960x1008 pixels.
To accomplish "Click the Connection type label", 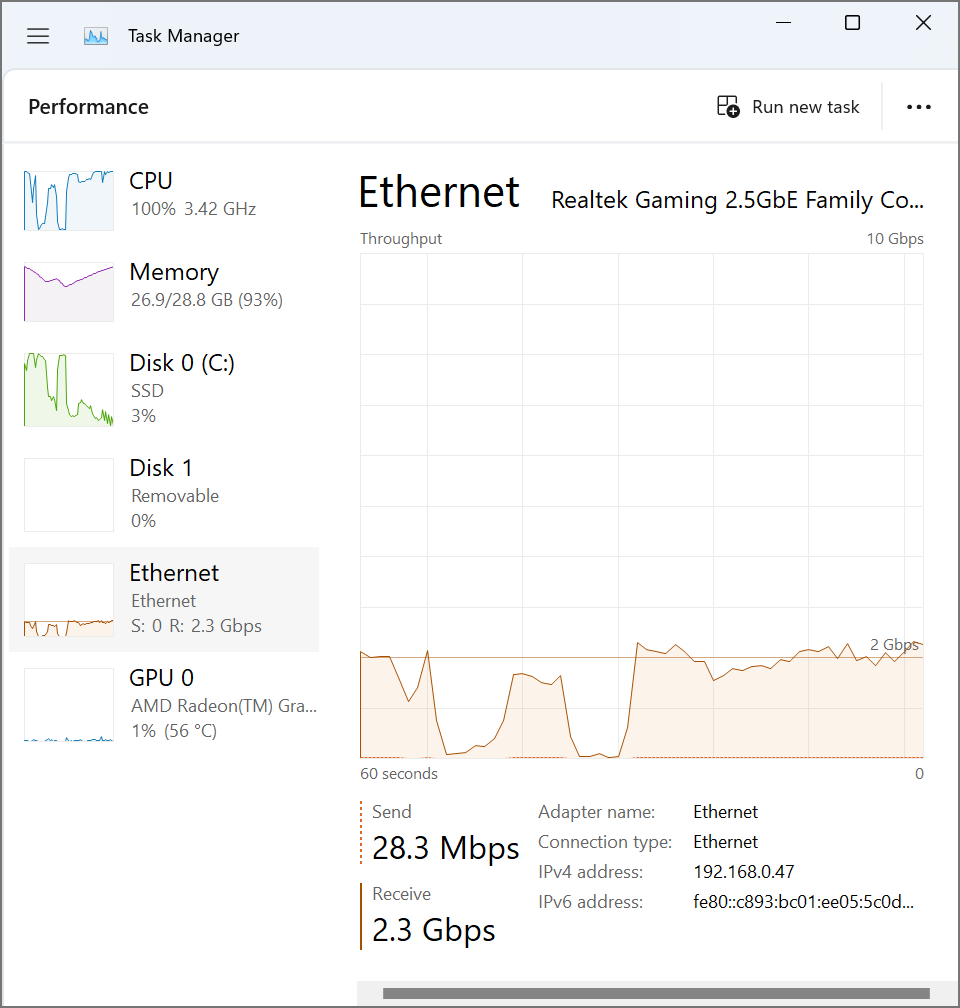I will point(605,842).
